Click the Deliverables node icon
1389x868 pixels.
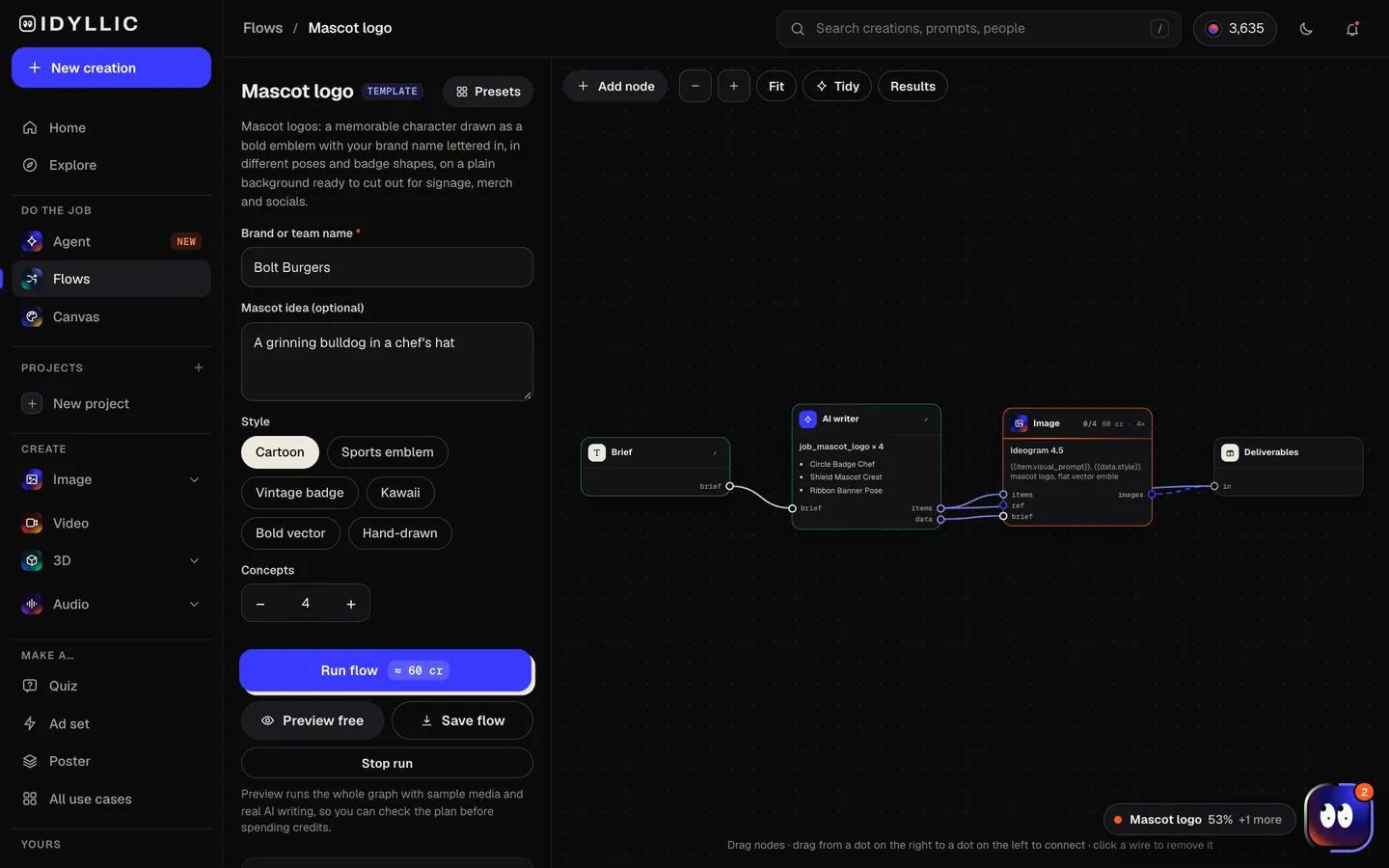(1230, 452)
